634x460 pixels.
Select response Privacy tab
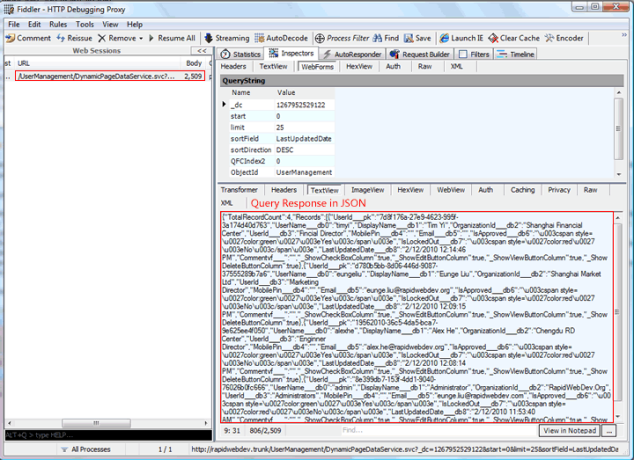pyautogui.click(x=559, y=190)
